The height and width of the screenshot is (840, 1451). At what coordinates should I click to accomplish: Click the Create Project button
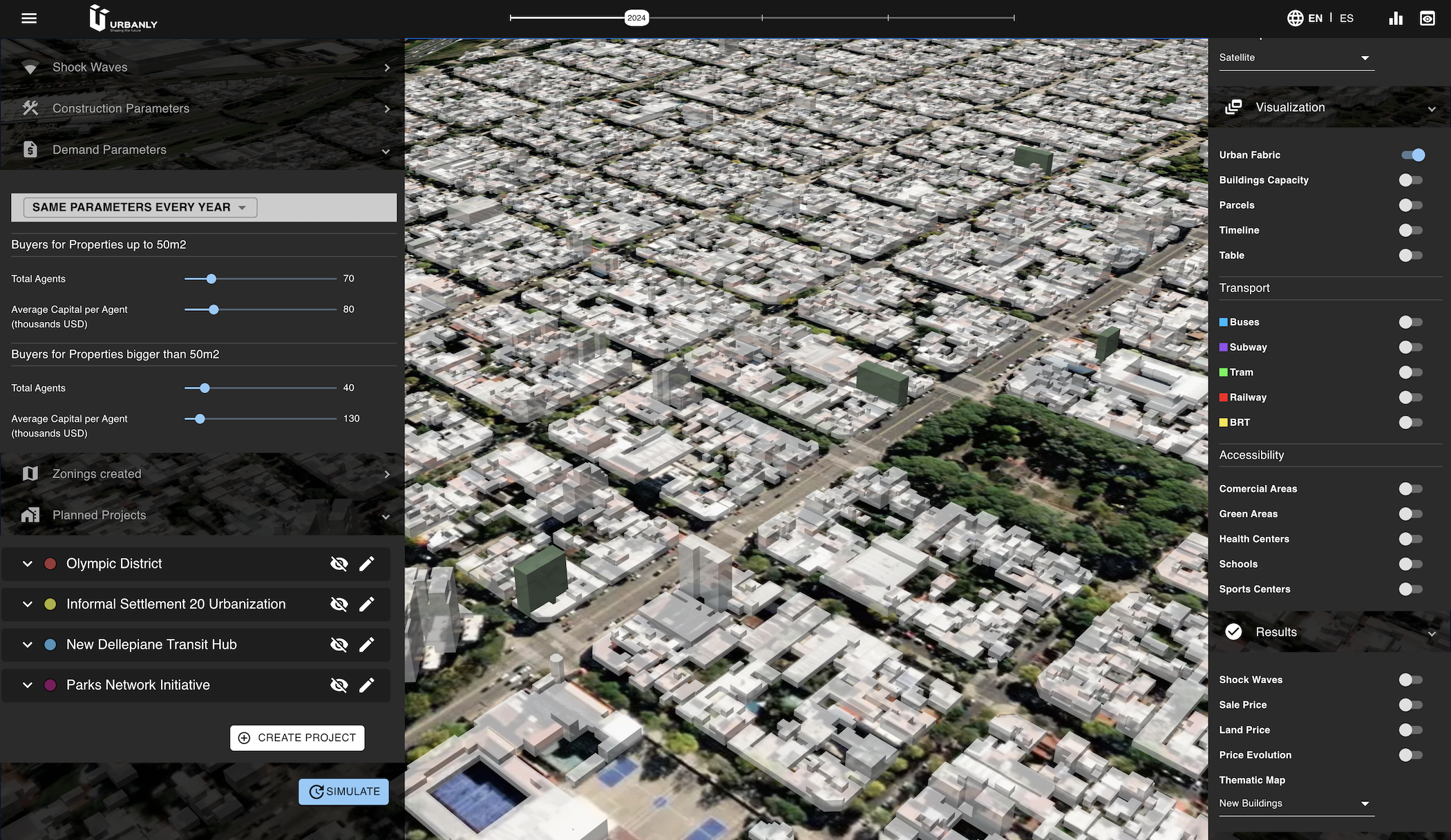click(x=297, y=738)
